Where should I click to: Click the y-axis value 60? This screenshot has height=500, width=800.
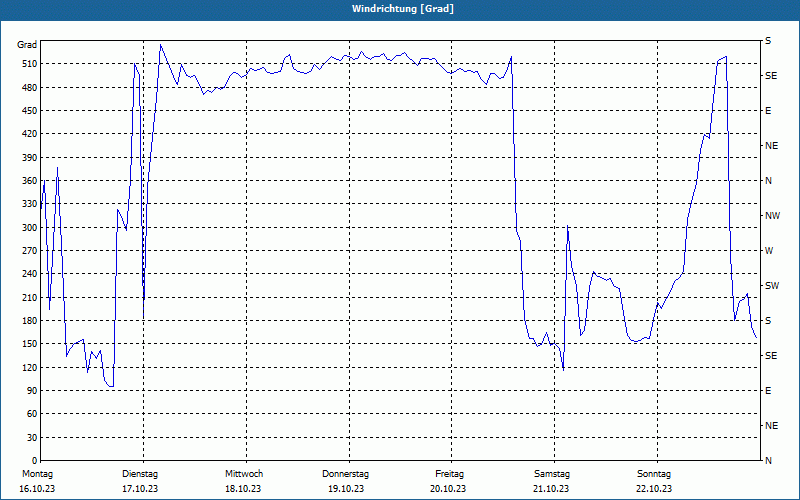(x=31, y=414)
